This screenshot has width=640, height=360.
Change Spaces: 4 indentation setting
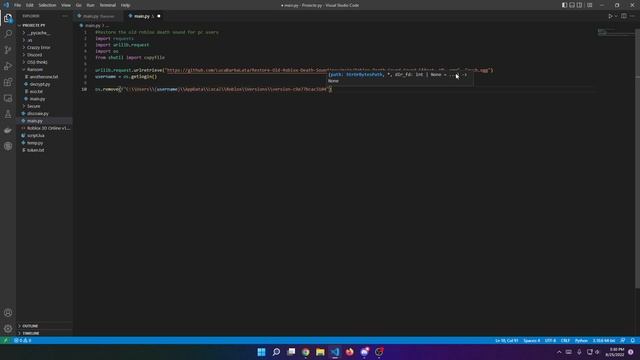click(x=531, y=340)
